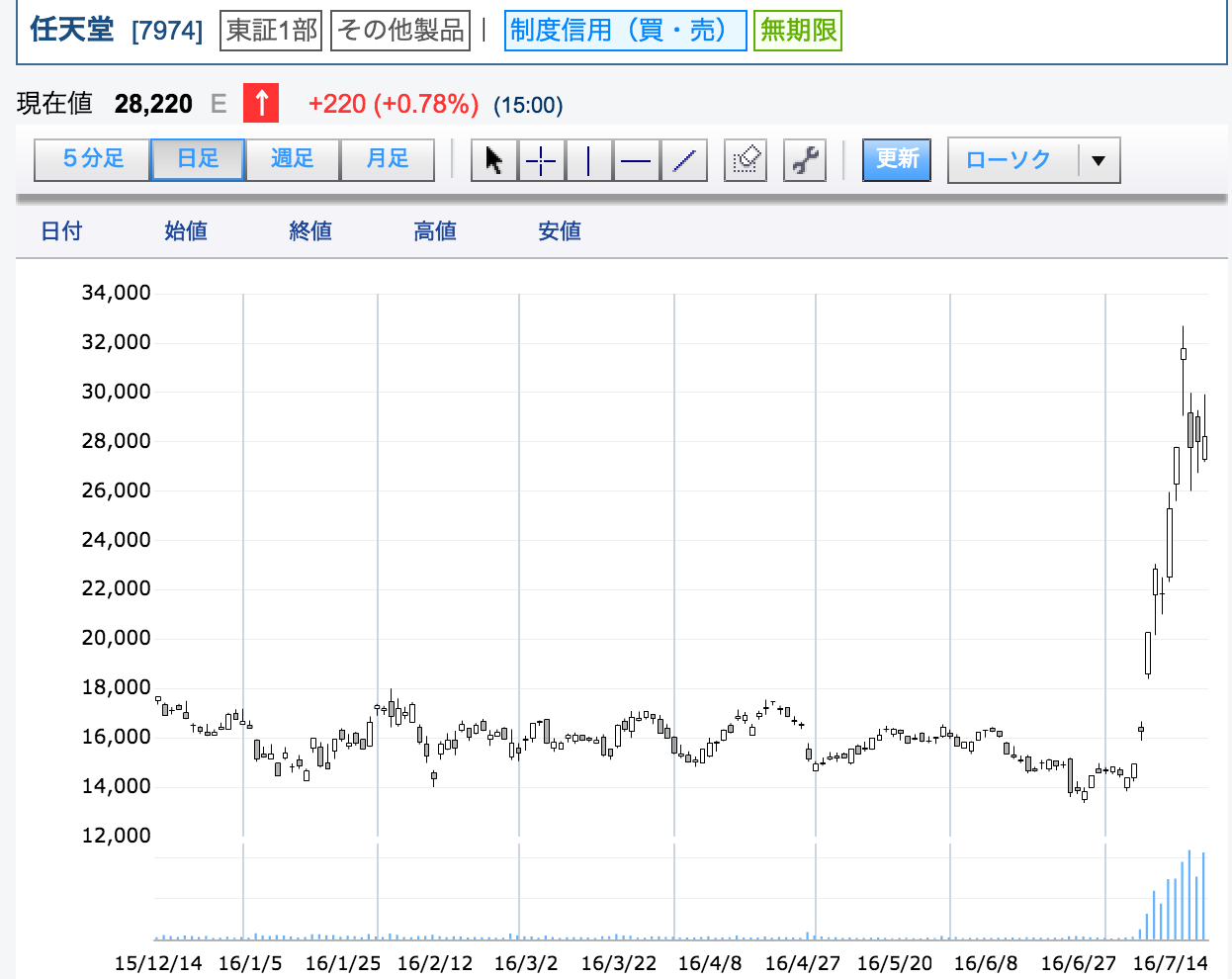Select the vertical line drawing tool
The image size is (1232, 979).
click(x=588, y=160)
